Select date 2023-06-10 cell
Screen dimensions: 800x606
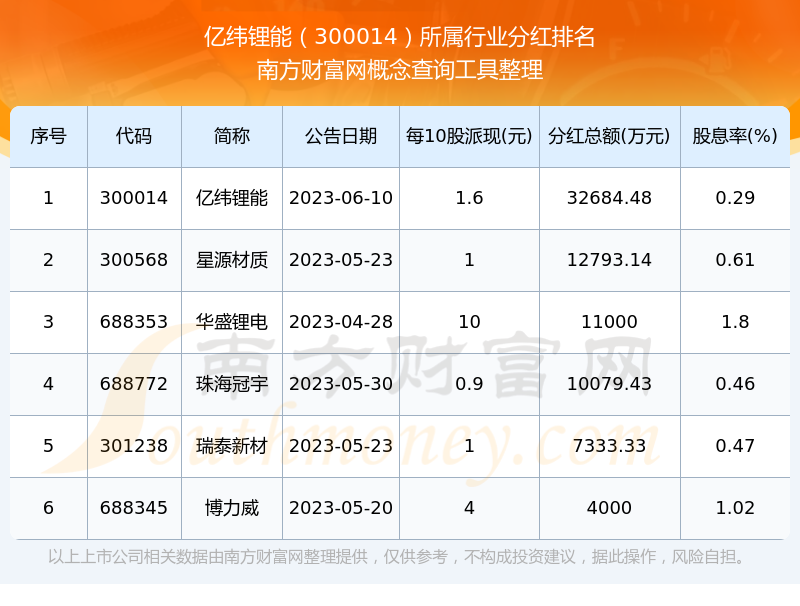341,198
